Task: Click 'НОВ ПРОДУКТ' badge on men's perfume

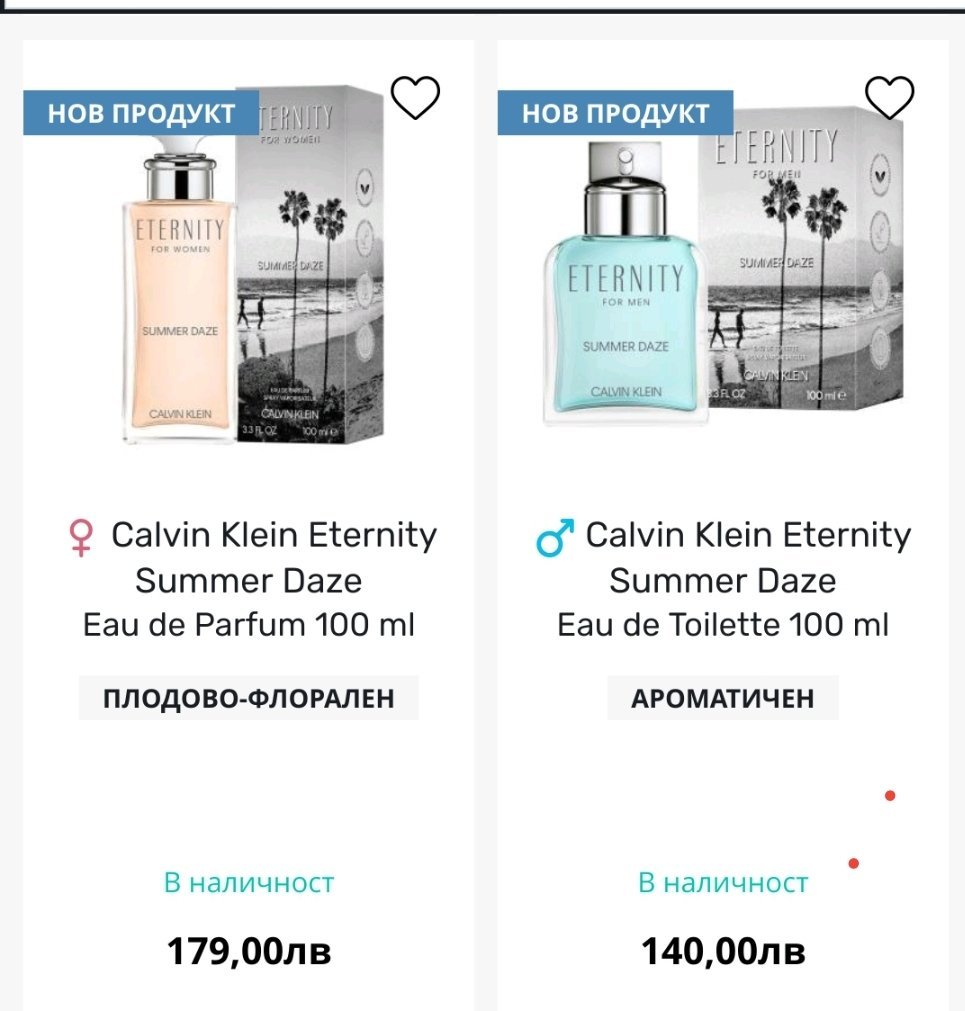Action: [x=615, y=113]
